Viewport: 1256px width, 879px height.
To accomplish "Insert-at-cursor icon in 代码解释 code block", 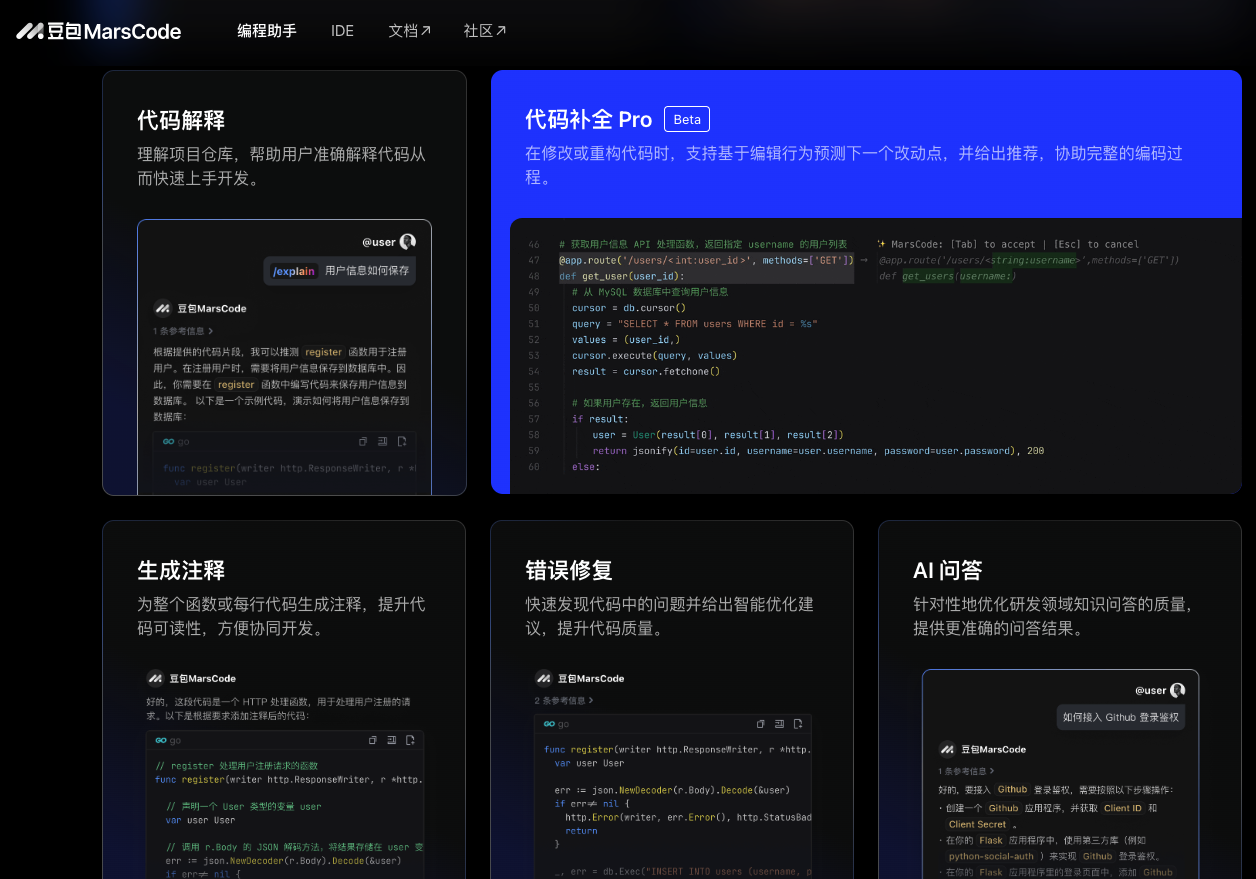I will [x=382, y=441].
